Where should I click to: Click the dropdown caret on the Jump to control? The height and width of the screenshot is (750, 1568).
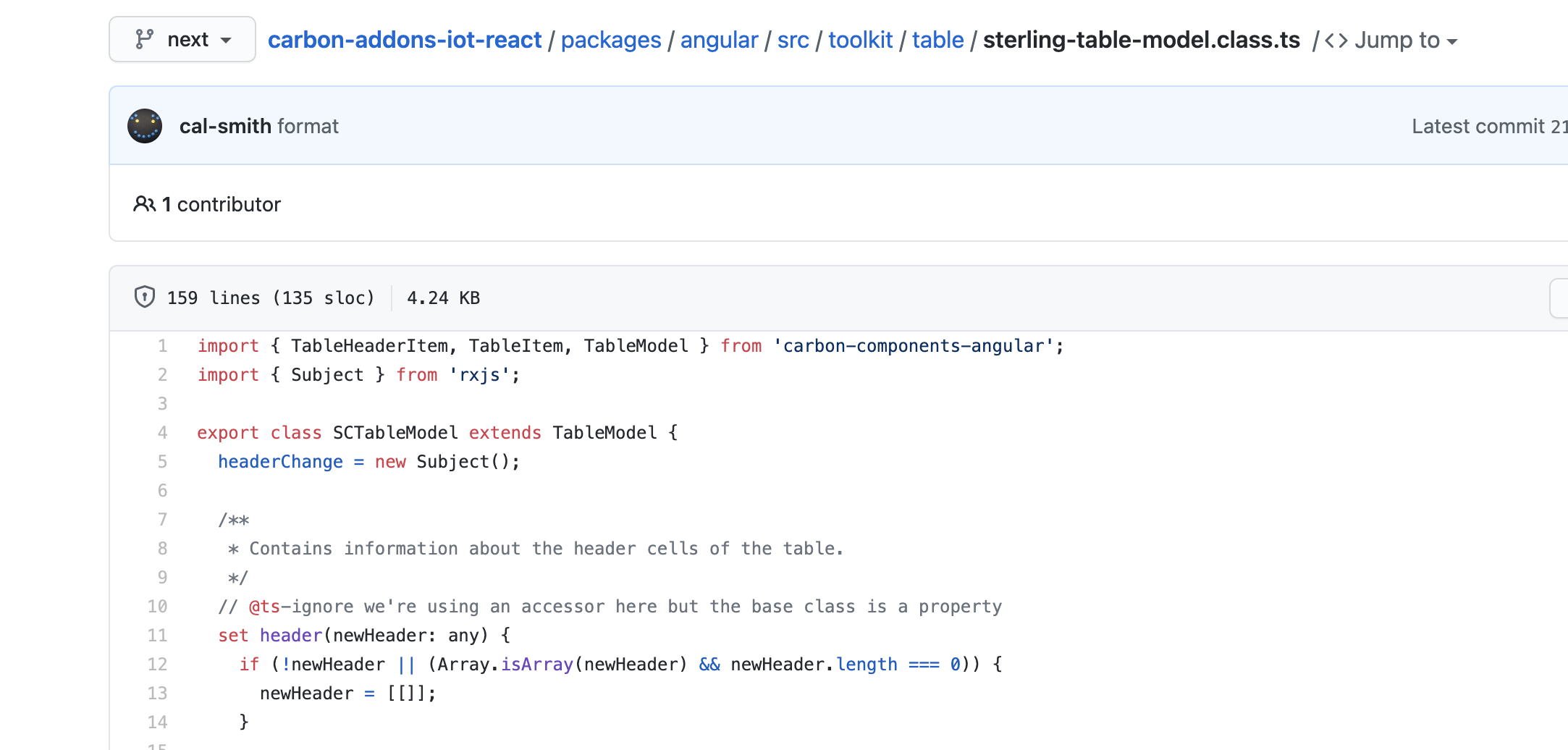[x=1454, y=41]
